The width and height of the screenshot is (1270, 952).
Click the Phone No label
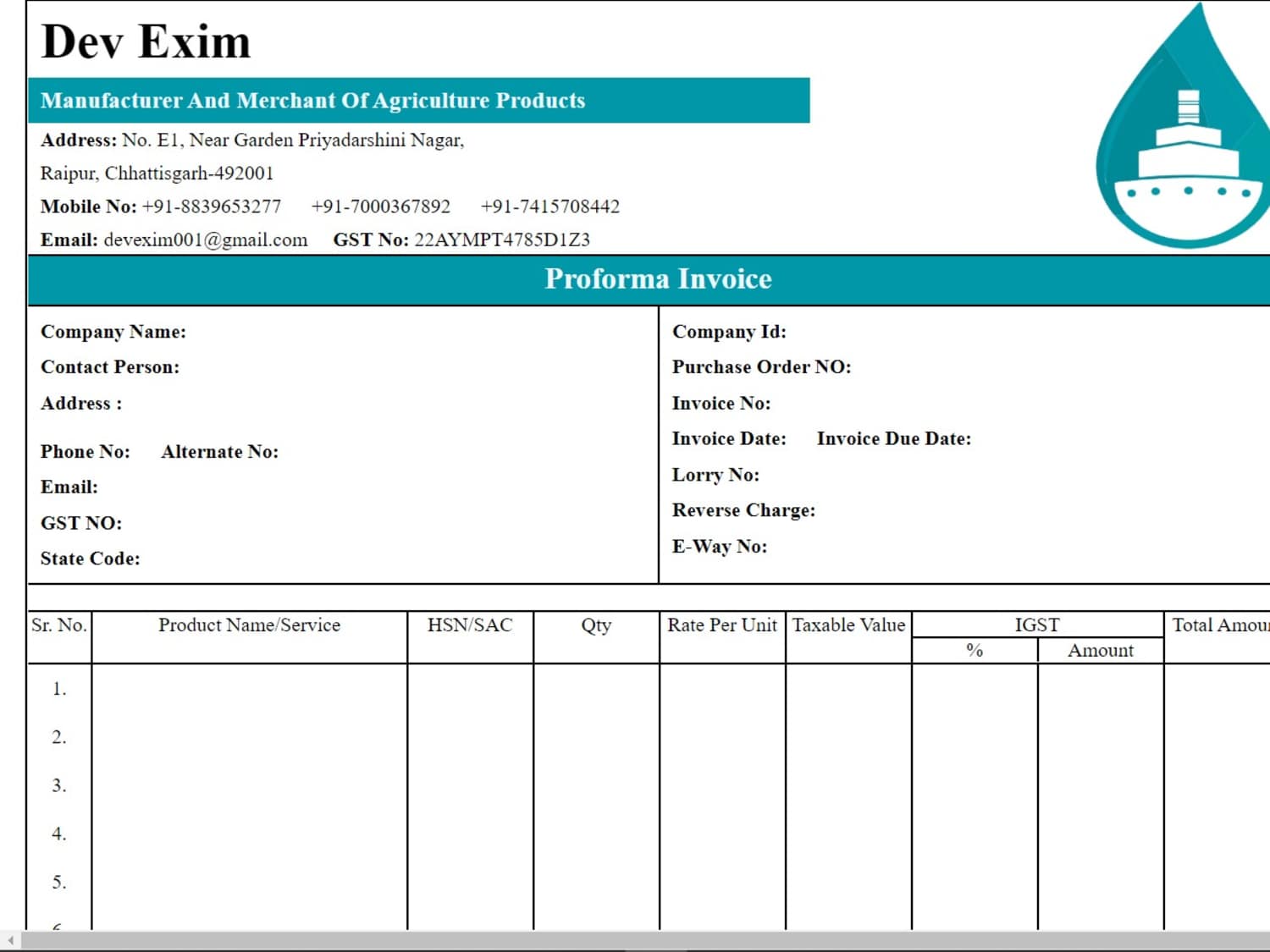[x=86, y=452]
